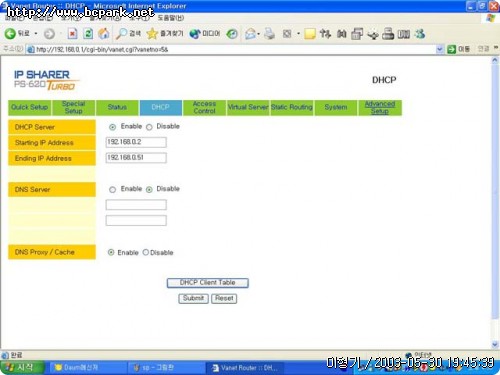
Task: Open the Quick Setup tab
Action: pyautogui.click(x=29, y=107)
